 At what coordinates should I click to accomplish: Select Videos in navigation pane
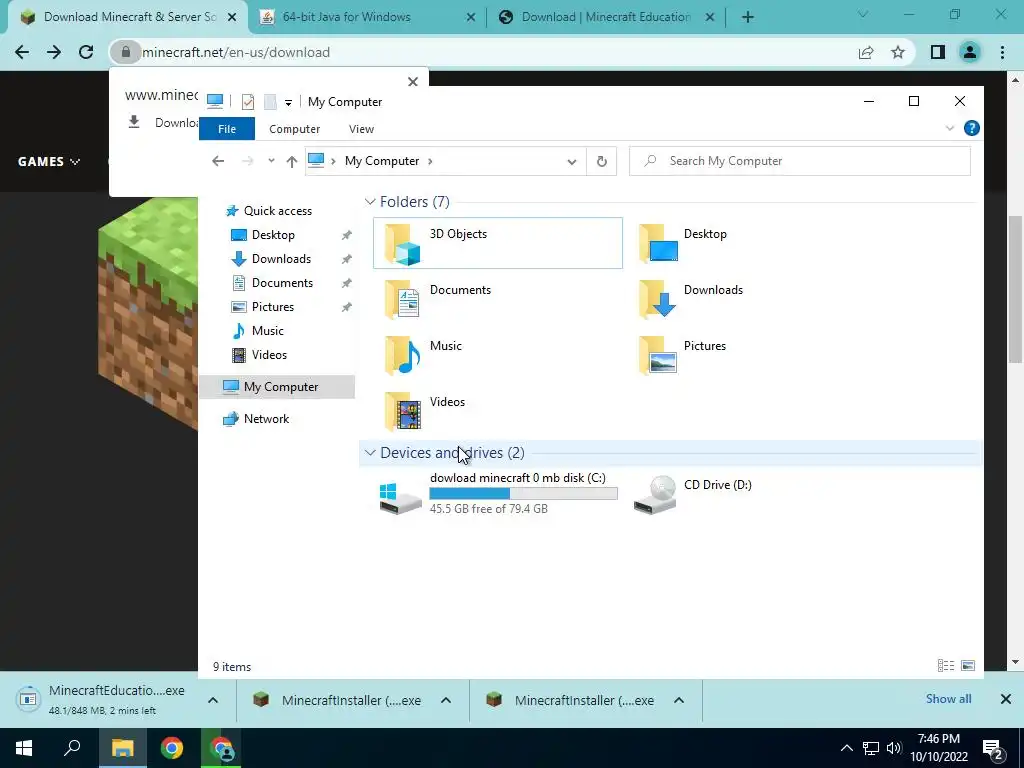pyautogui.click(x=260, y=355)
